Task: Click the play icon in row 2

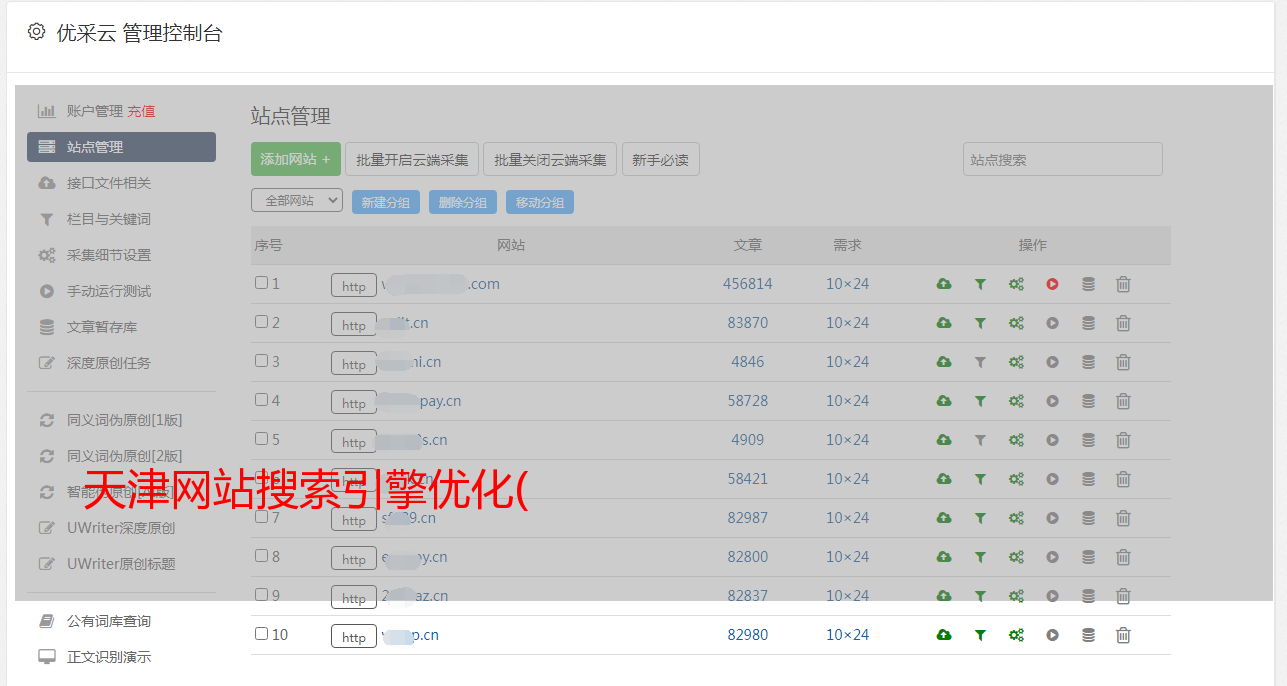Action: coord(1052,323)
